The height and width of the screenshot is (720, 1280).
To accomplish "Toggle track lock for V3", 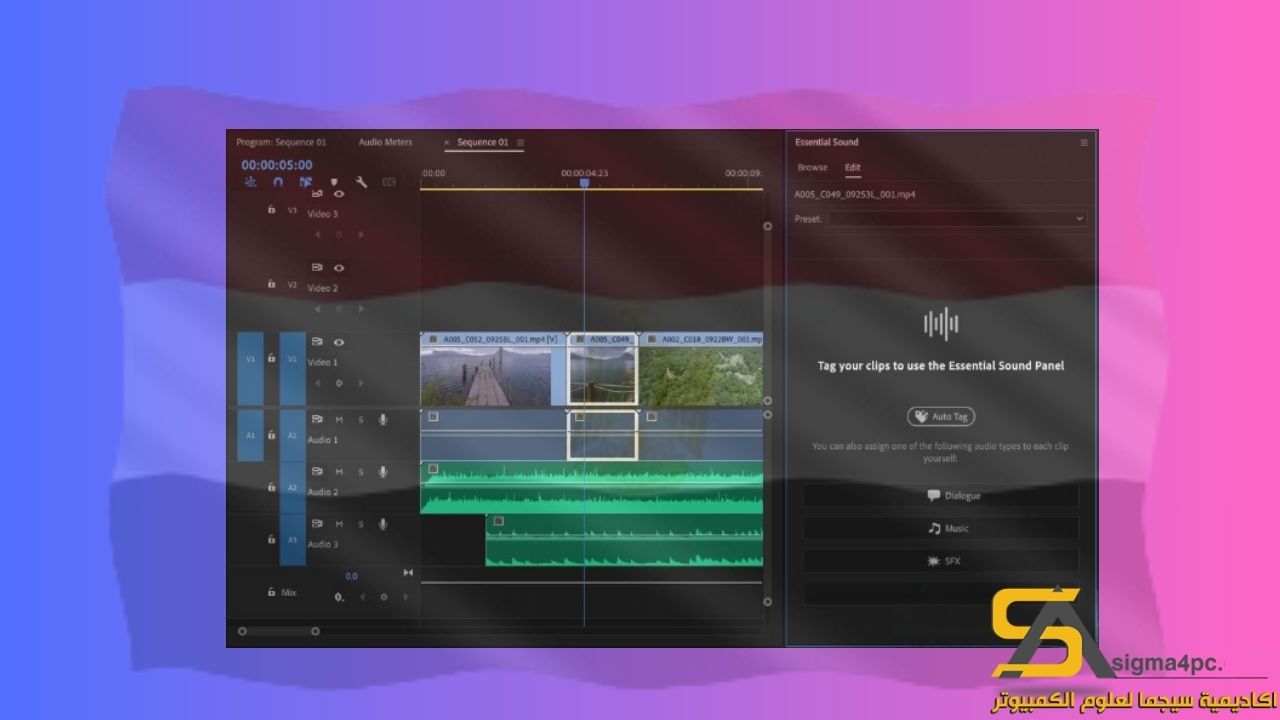I will pyautogui.click(x=271, y=210).
